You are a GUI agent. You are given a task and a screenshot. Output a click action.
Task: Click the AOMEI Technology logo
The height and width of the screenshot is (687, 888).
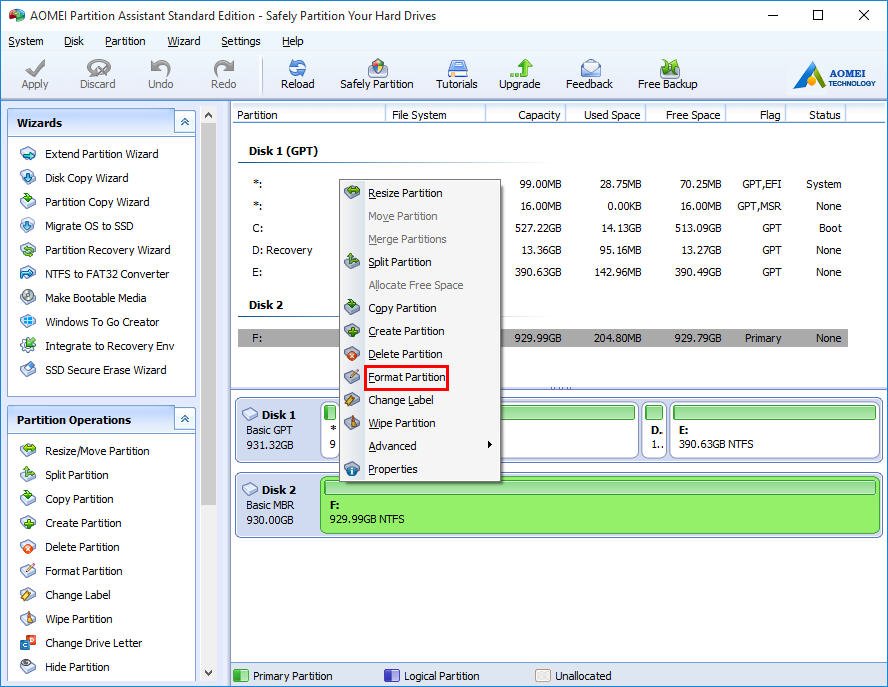[x=834, y=75]
